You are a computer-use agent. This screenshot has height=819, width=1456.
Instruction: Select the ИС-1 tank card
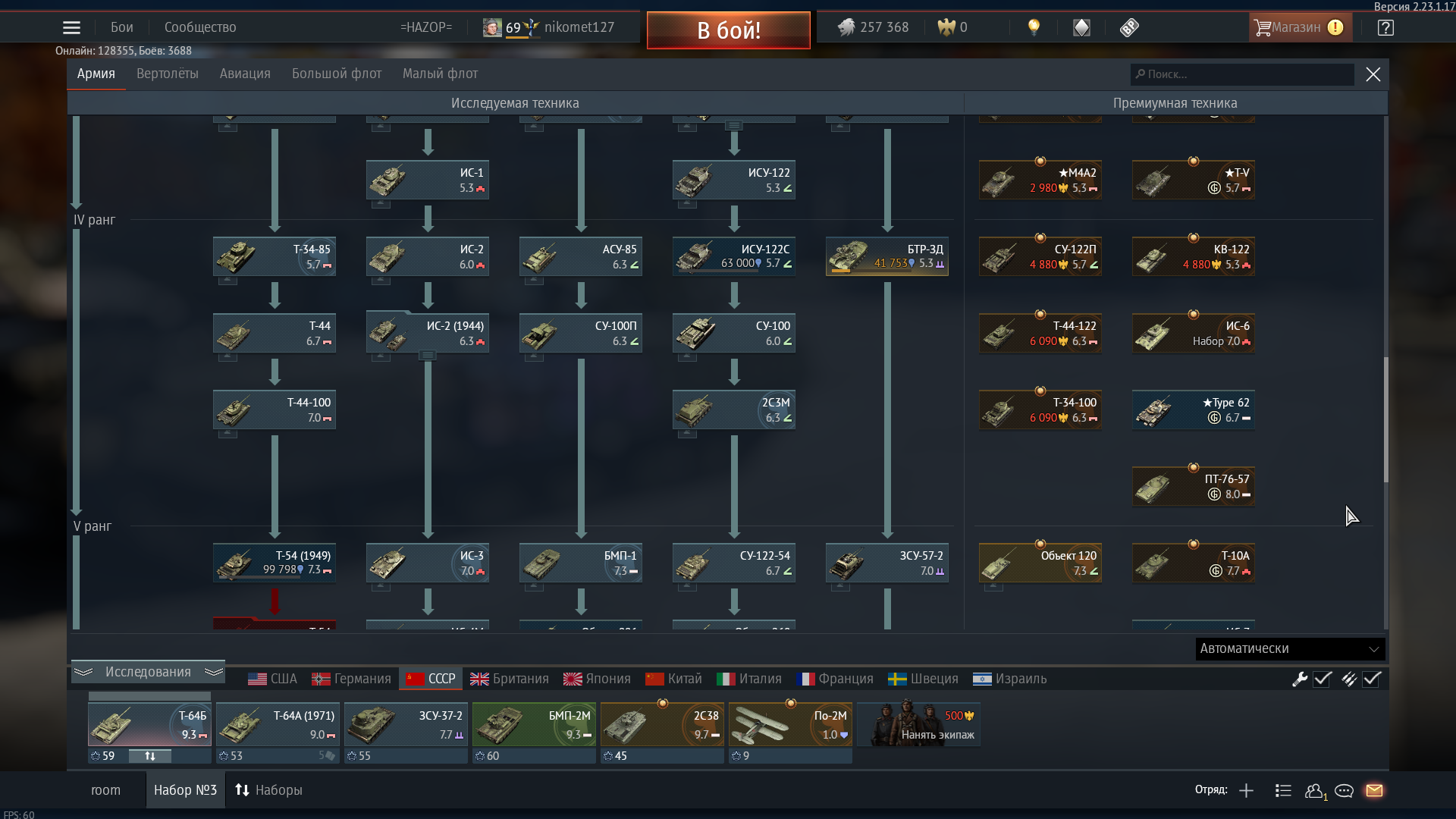pos(428,180)
